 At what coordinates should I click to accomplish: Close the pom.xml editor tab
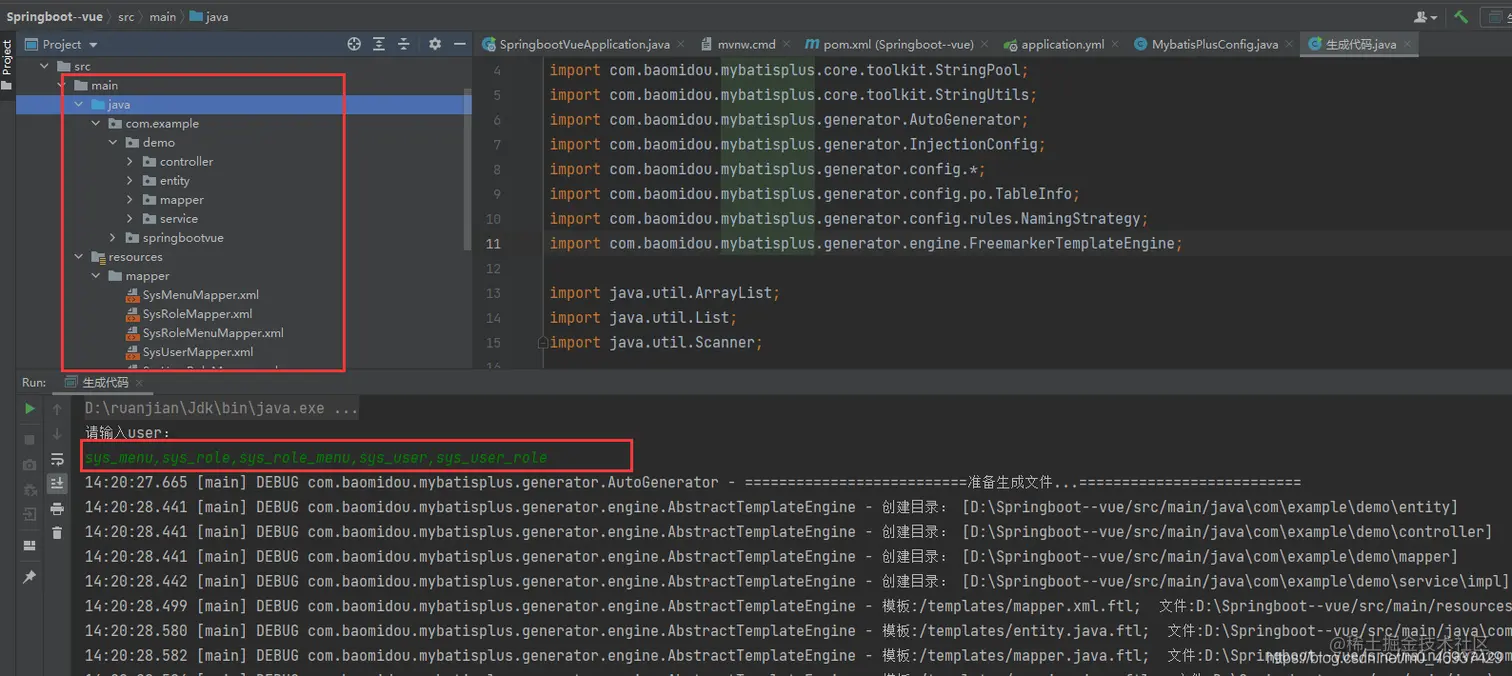point(984,44)
